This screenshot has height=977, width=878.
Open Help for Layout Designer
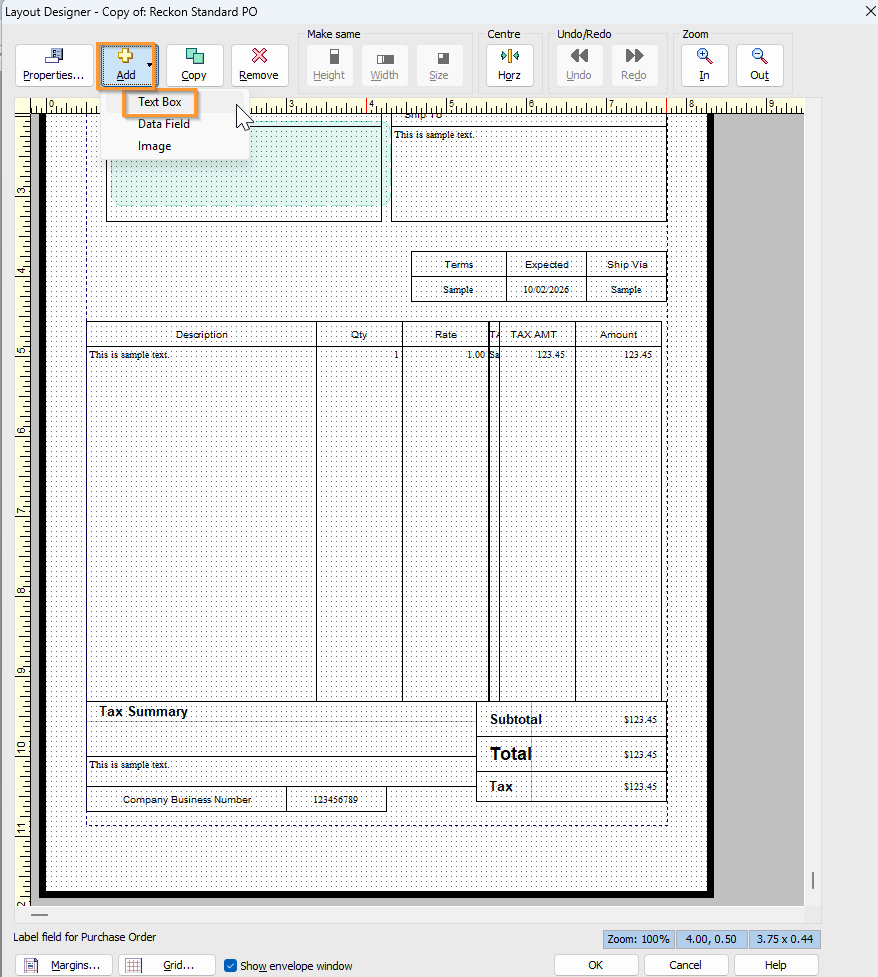[776, 965]
